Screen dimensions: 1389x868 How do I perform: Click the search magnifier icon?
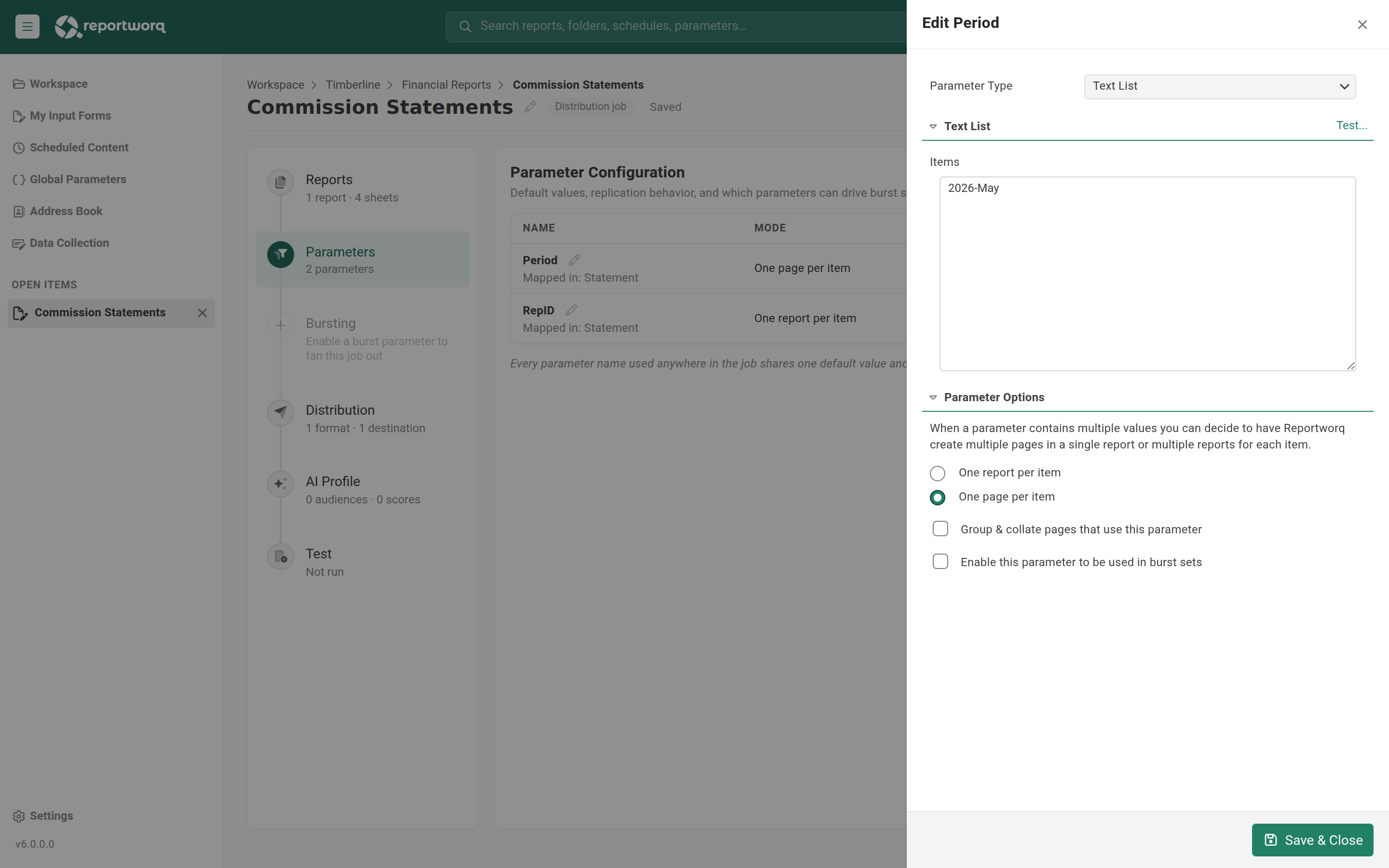coord(465,27)
